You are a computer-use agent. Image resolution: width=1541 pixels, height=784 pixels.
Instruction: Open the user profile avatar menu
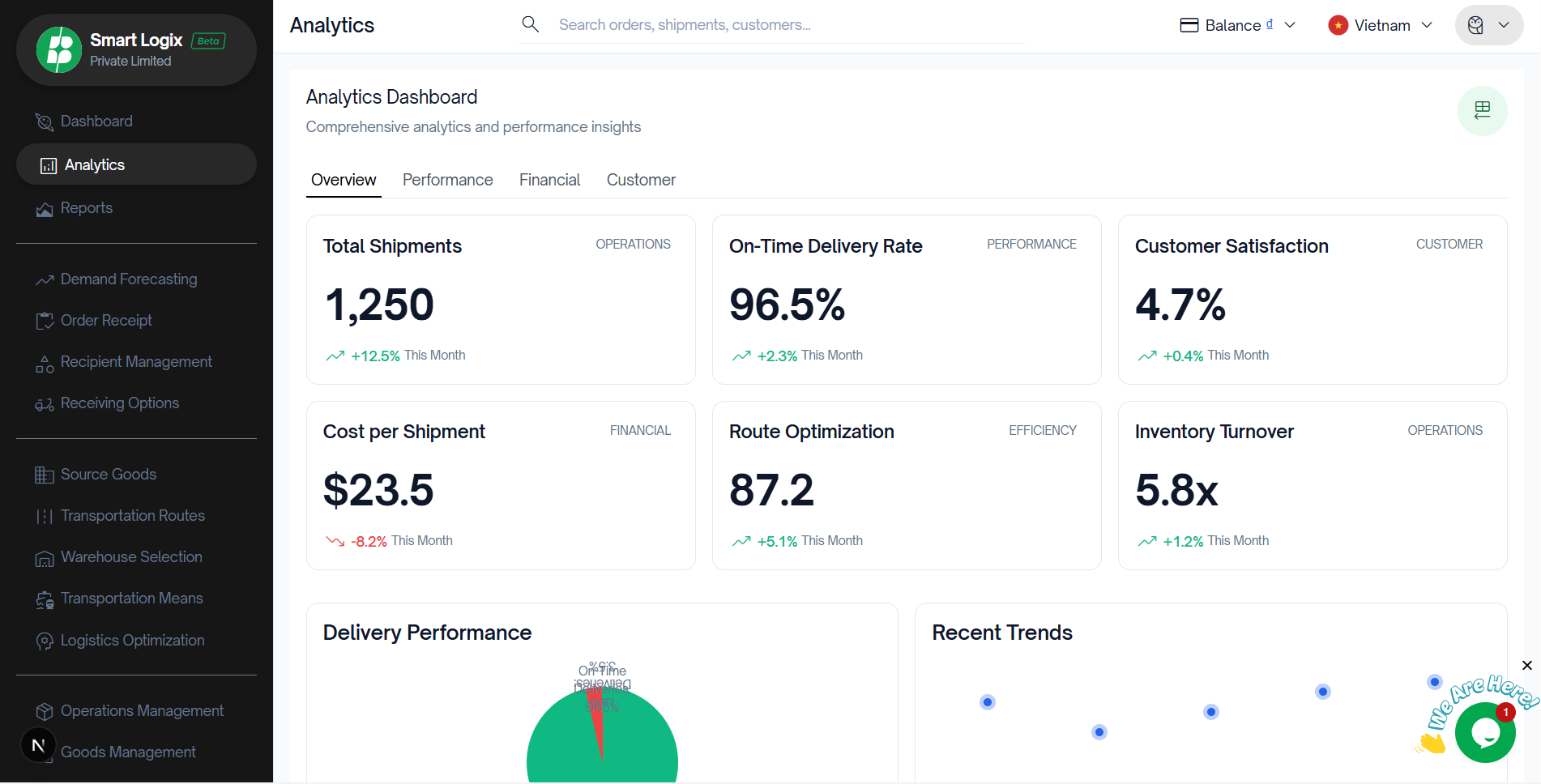click(1488, 25)
